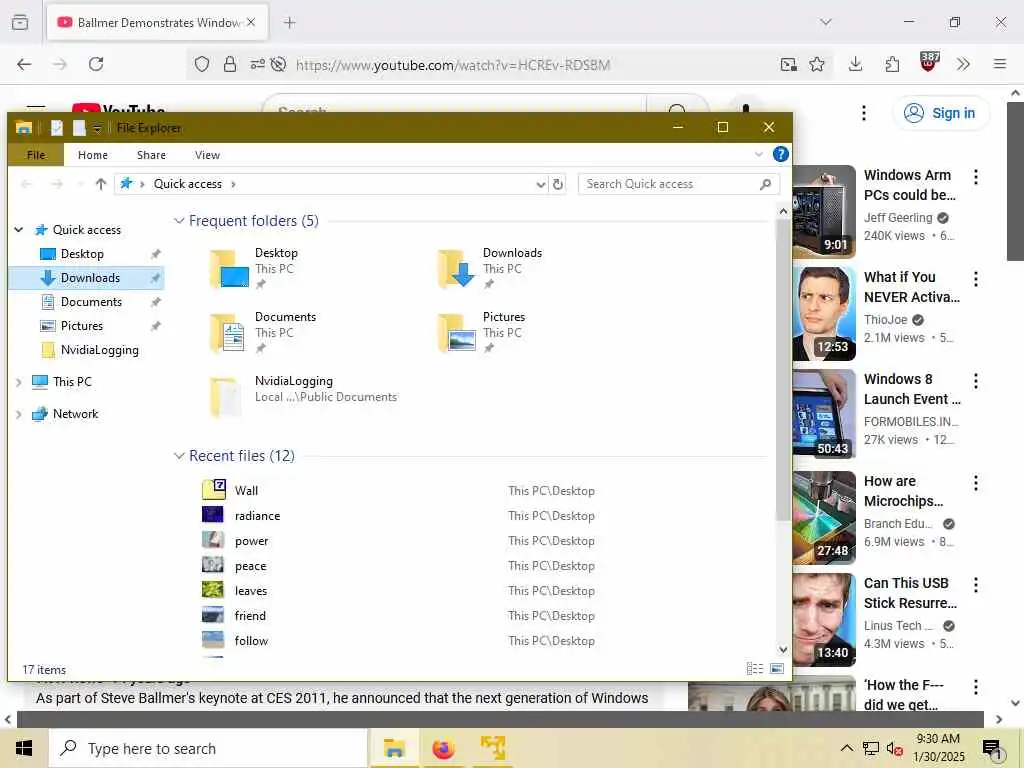Screen dimensions: 1024x768
Task: Refresh the Quick access location
Action: 558,184
